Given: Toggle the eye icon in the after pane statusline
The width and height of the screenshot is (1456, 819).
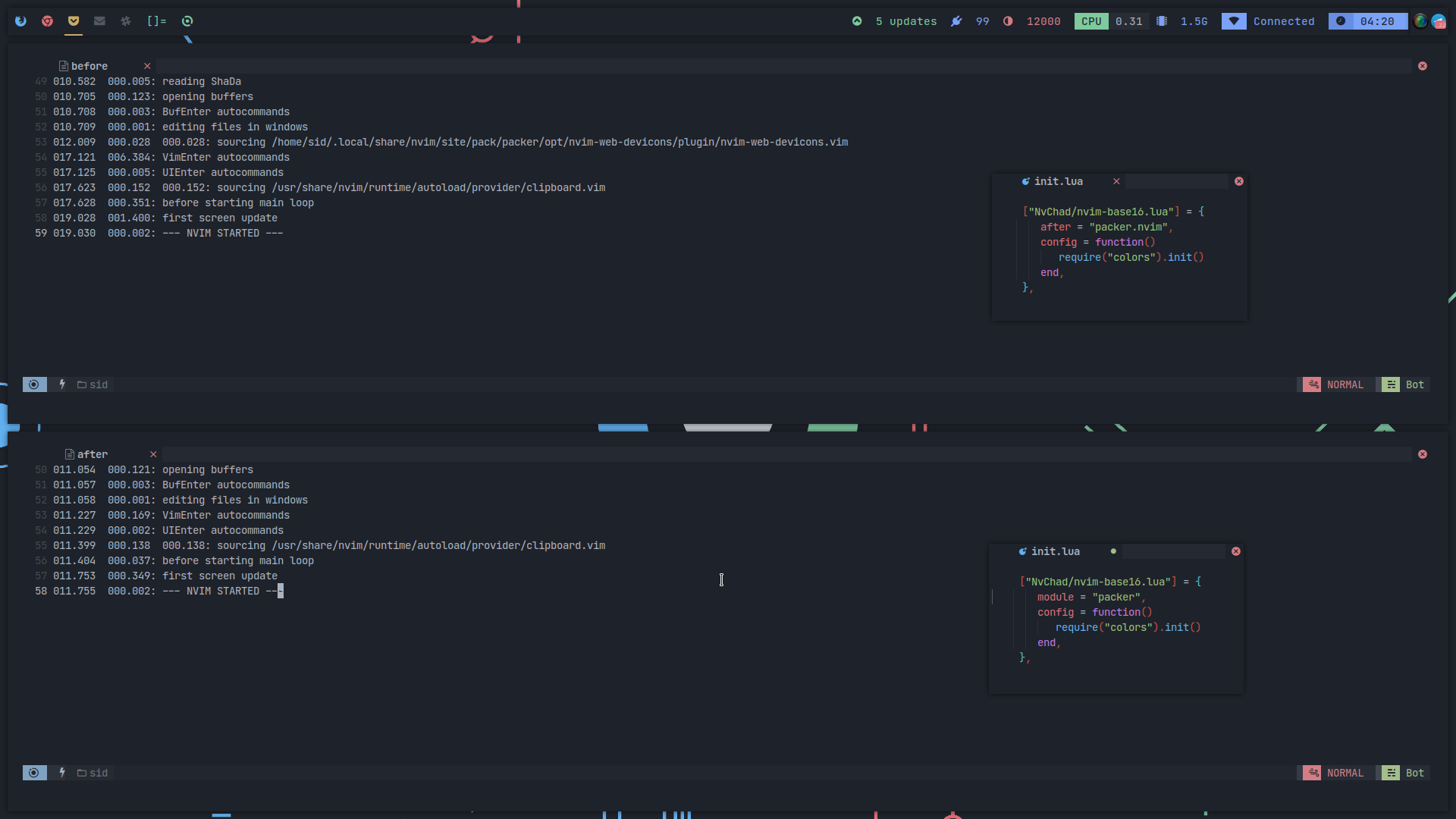Looking at the screenshot, I should click(34, 773).
